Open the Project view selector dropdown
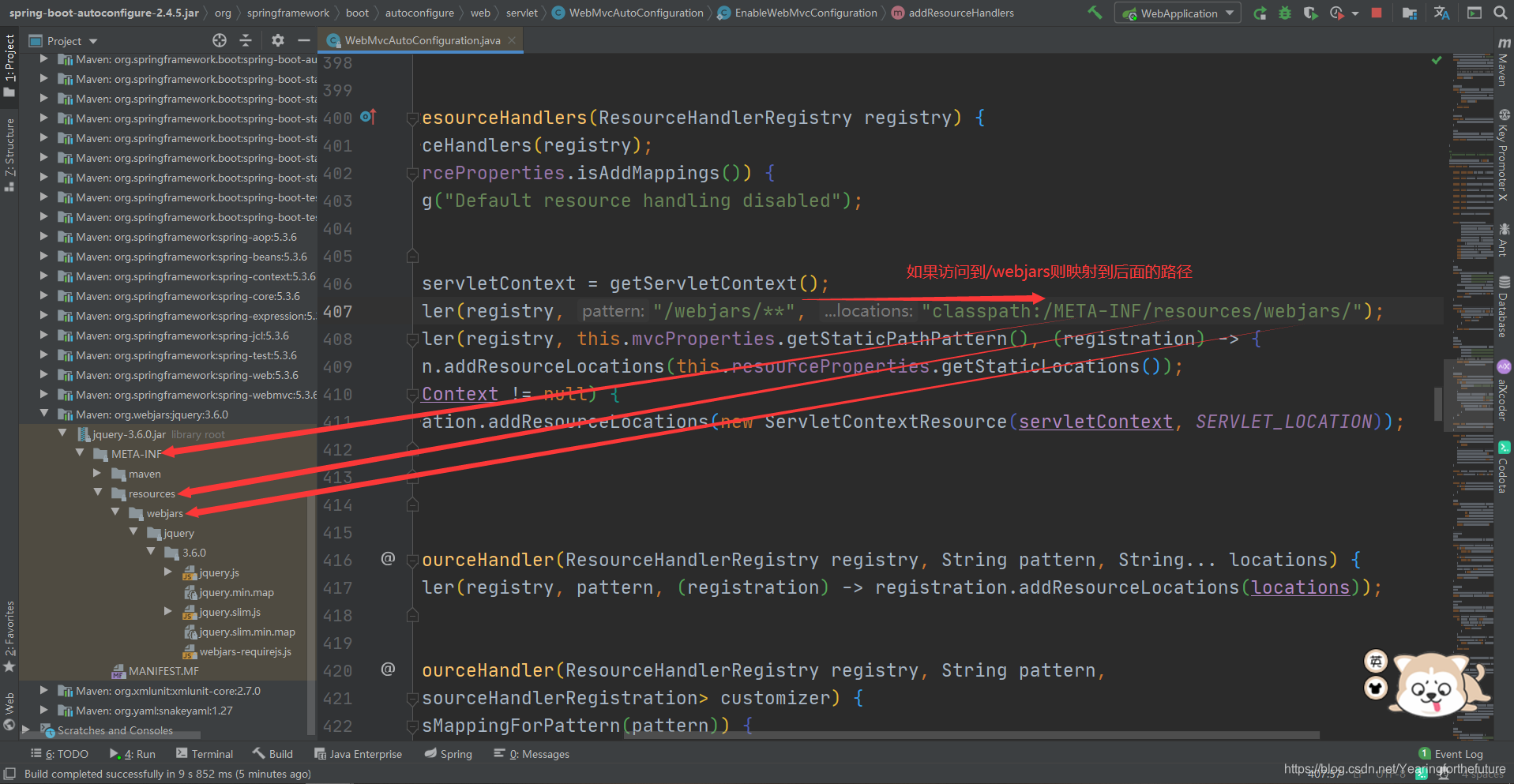1514x784 pixels. [63, 41]
